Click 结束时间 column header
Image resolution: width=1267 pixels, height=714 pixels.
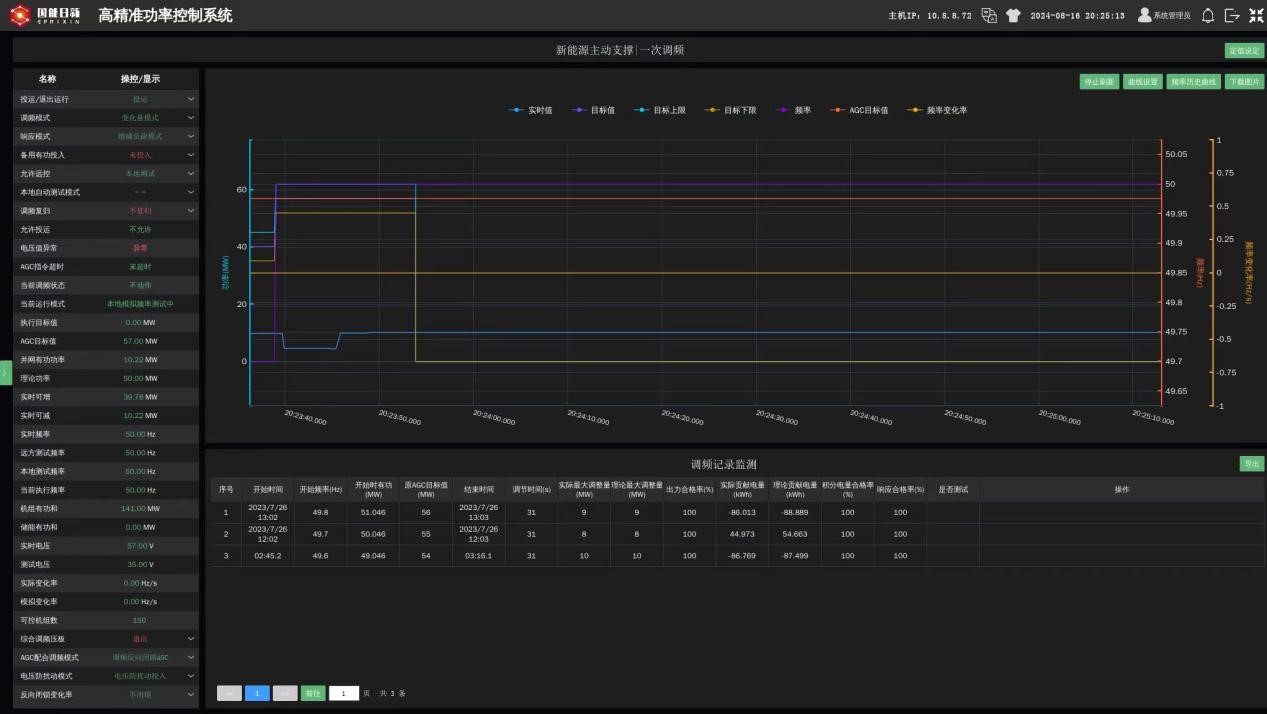click(x=479, y=490)
